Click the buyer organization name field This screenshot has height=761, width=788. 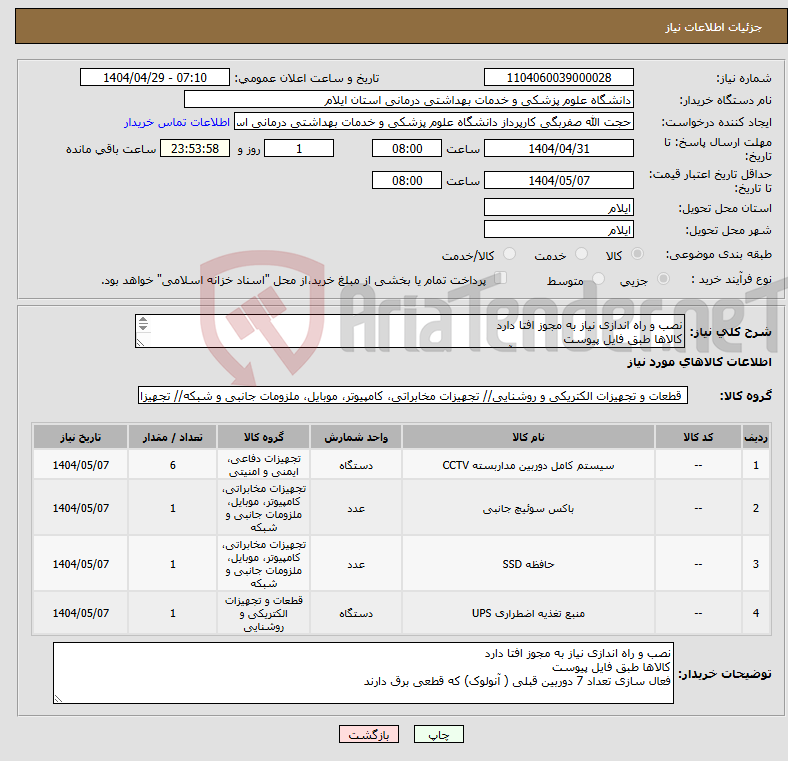(x=409, y=100)
